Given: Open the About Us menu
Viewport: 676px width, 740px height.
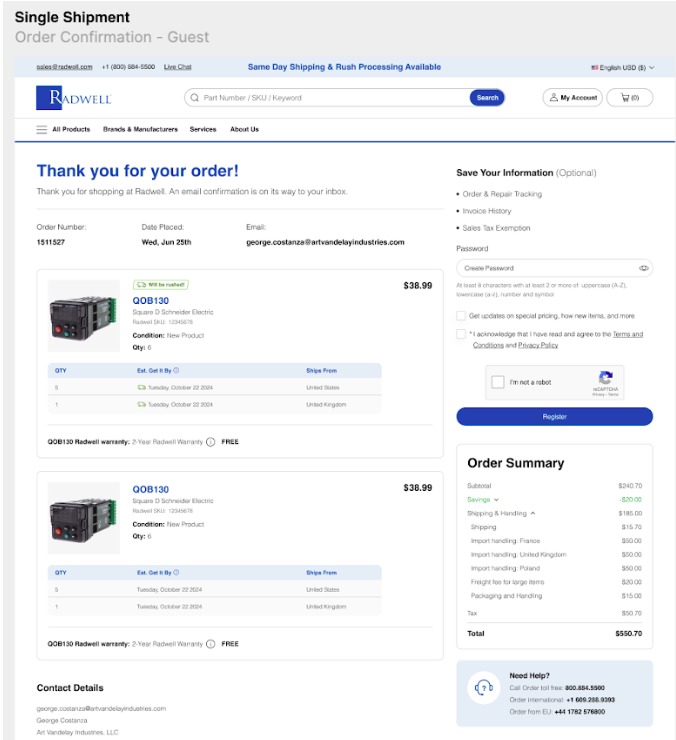Looking at the screenshot, I should pos(245,129).
